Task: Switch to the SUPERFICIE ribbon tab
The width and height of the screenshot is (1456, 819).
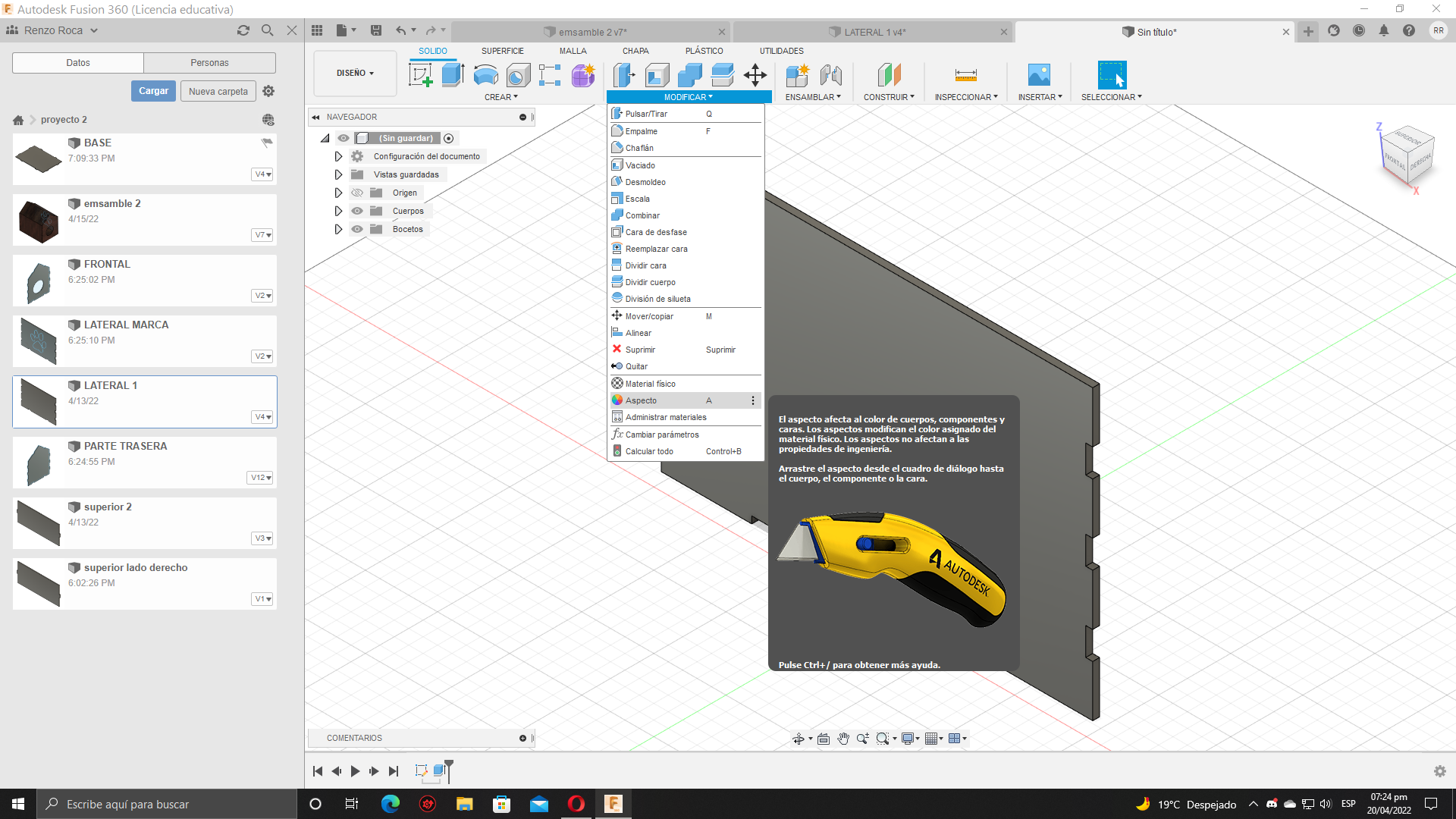Action: pos(502,51)
